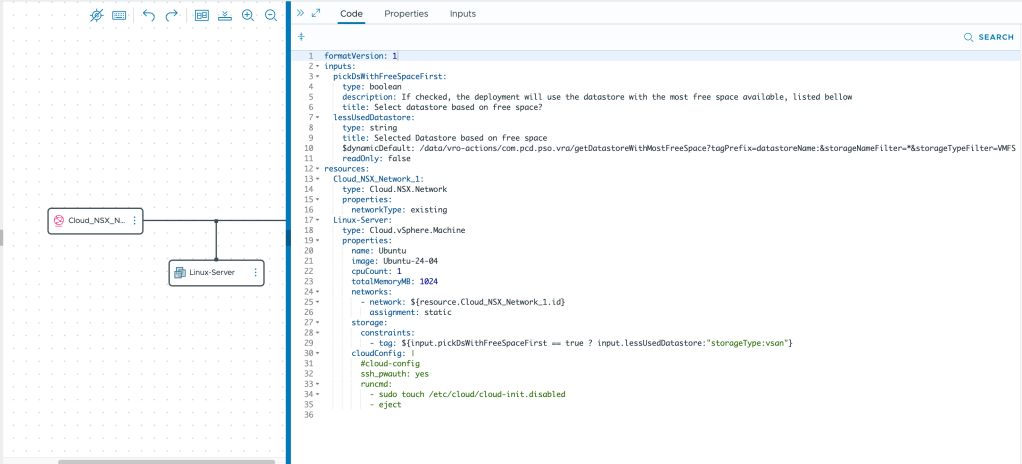The height and width of the screenshot is (464, 1022).
Task: Click the collapse-all folds icon above line numbers
Action: click(301, 37)
